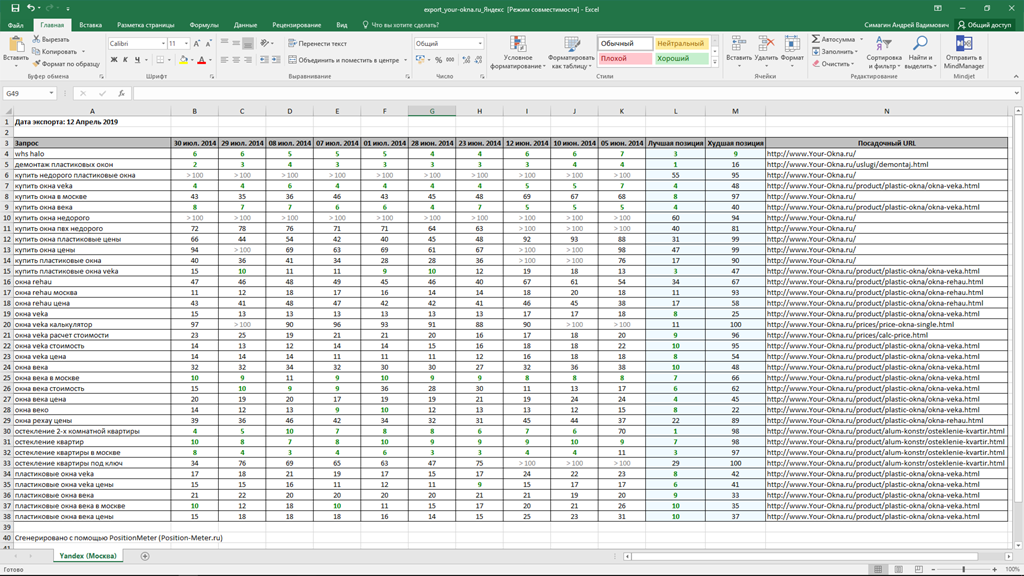Expand number format dropdown showing Общий
Screen dimensions: 1024x576
pyautogui.click(x=480, y=44)
